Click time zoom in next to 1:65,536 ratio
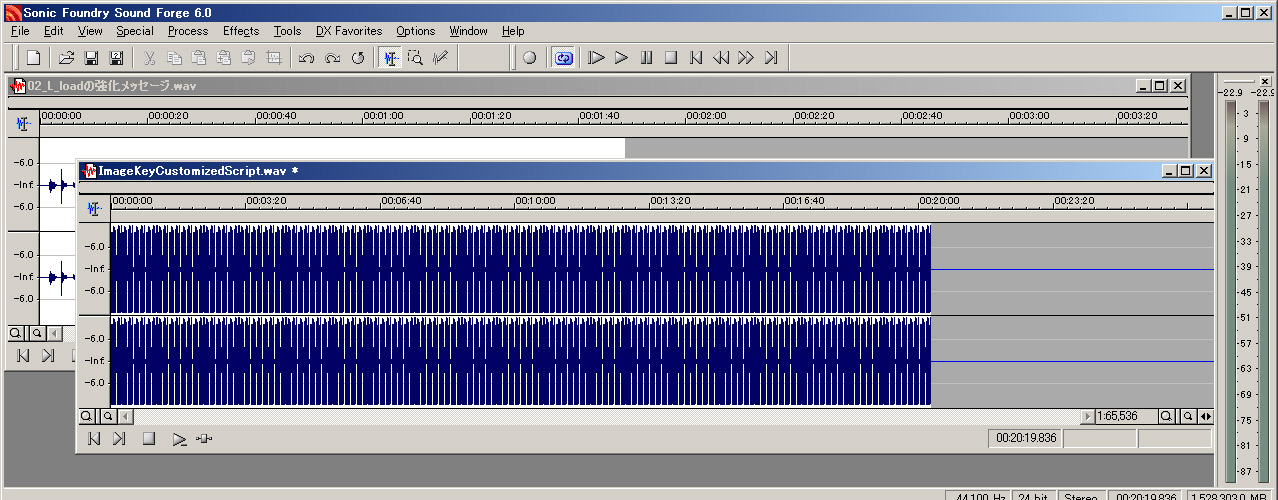Image resolution: width=1278 pixels, height=500 pixels. pos(1187,416)
